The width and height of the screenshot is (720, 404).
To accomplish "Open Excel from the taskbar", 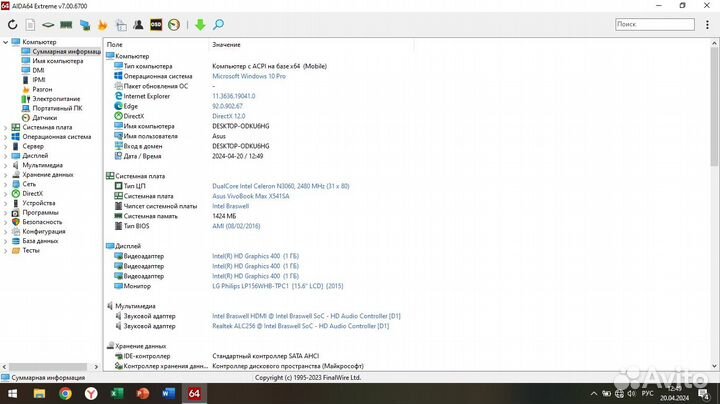I will click(117, 393).
